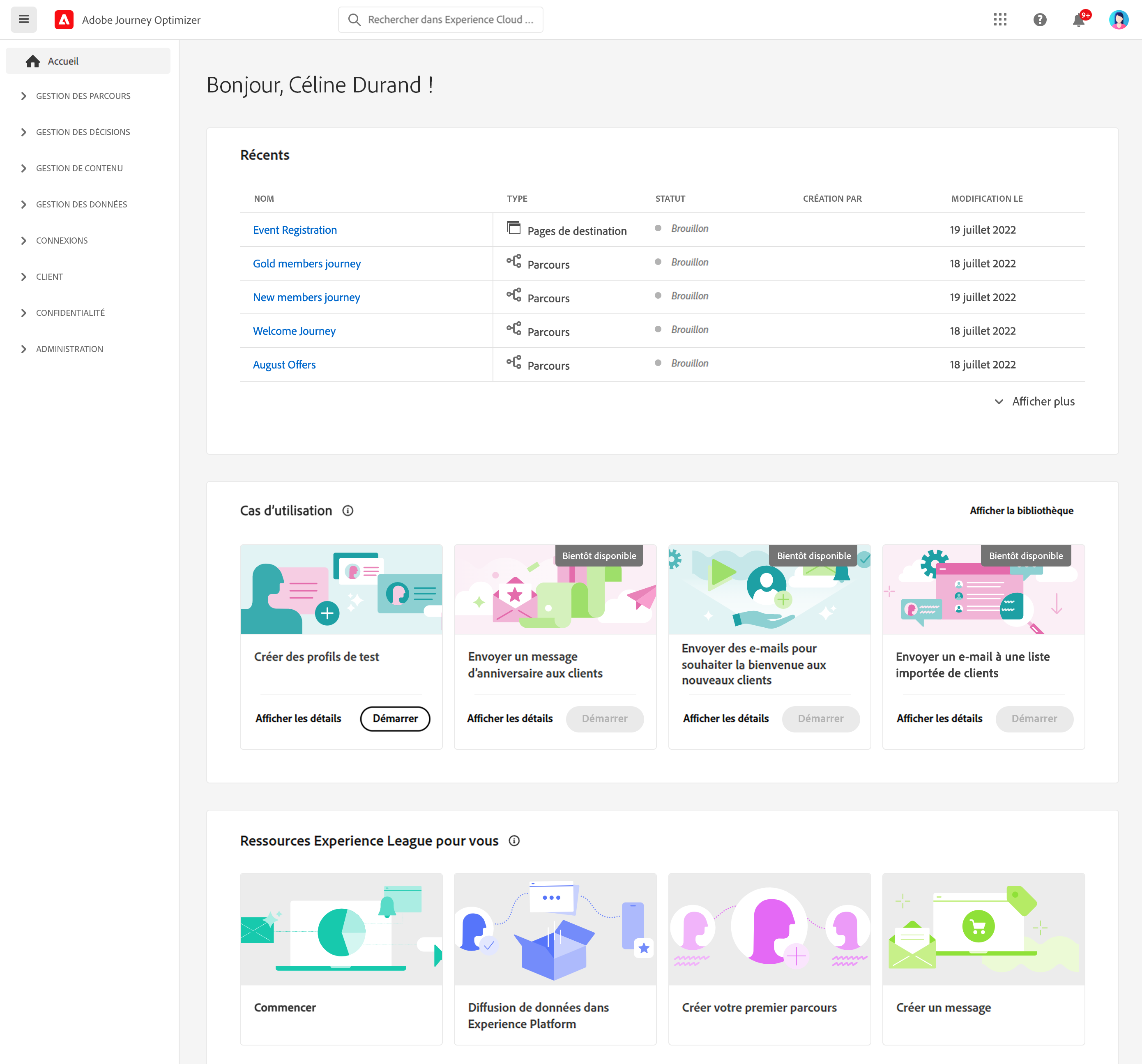Expand the Administration section

[69, 349]
